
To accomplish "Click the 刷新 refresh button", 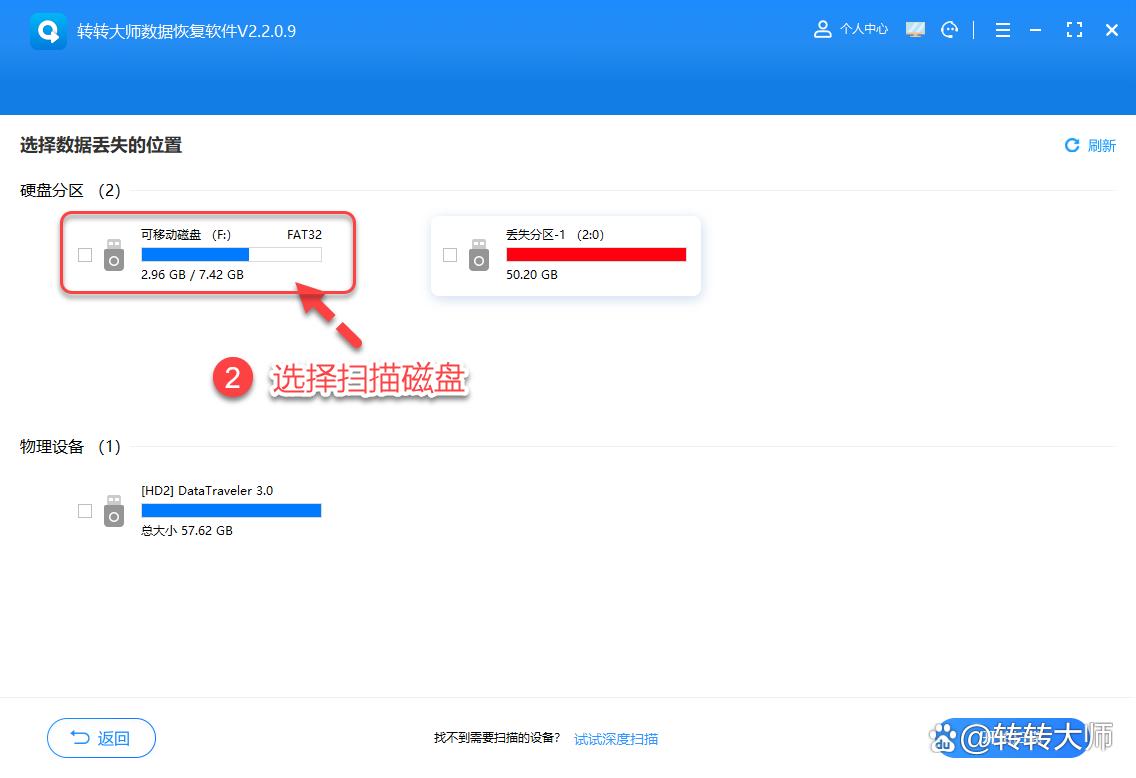I will click(x=1090, y=146).
